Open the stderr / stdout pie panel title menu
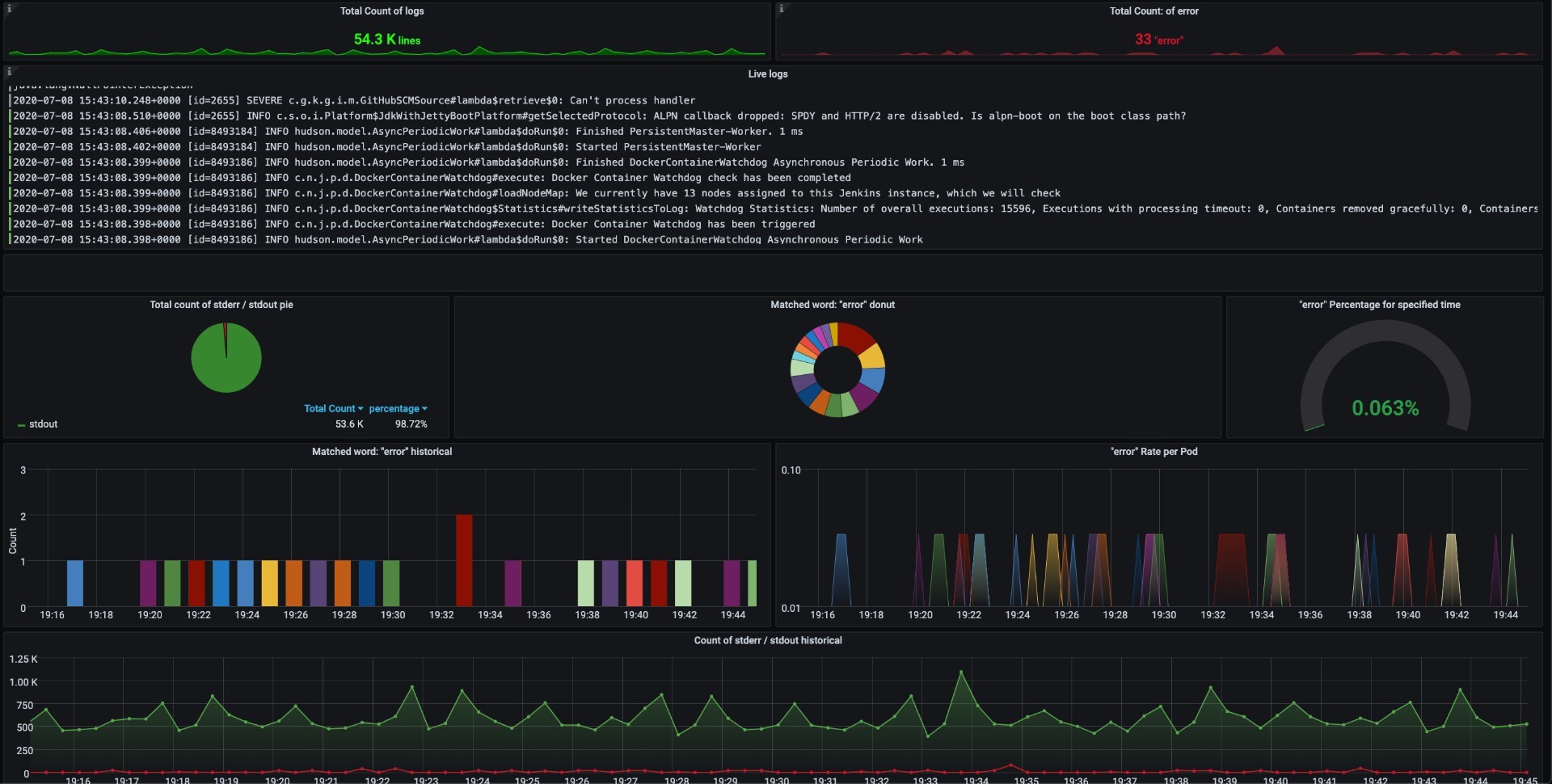This screenshot has height=784, width=1552. click(221, 305)
